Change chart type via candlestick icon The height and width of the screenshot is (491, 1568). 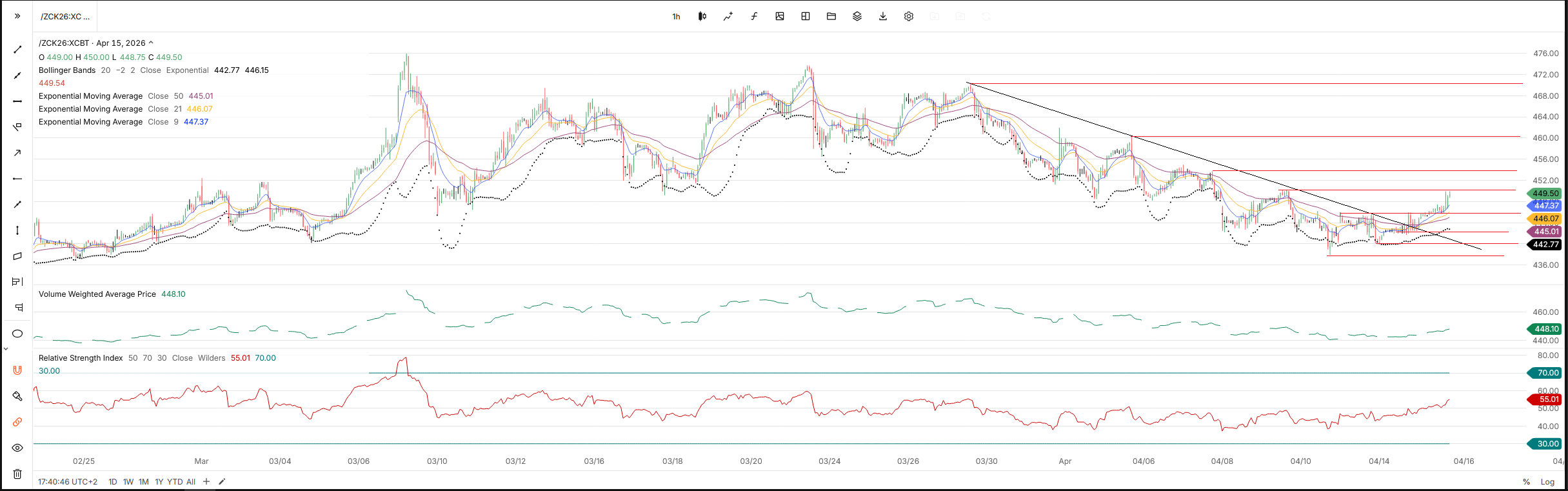click(x=702, y=17)
